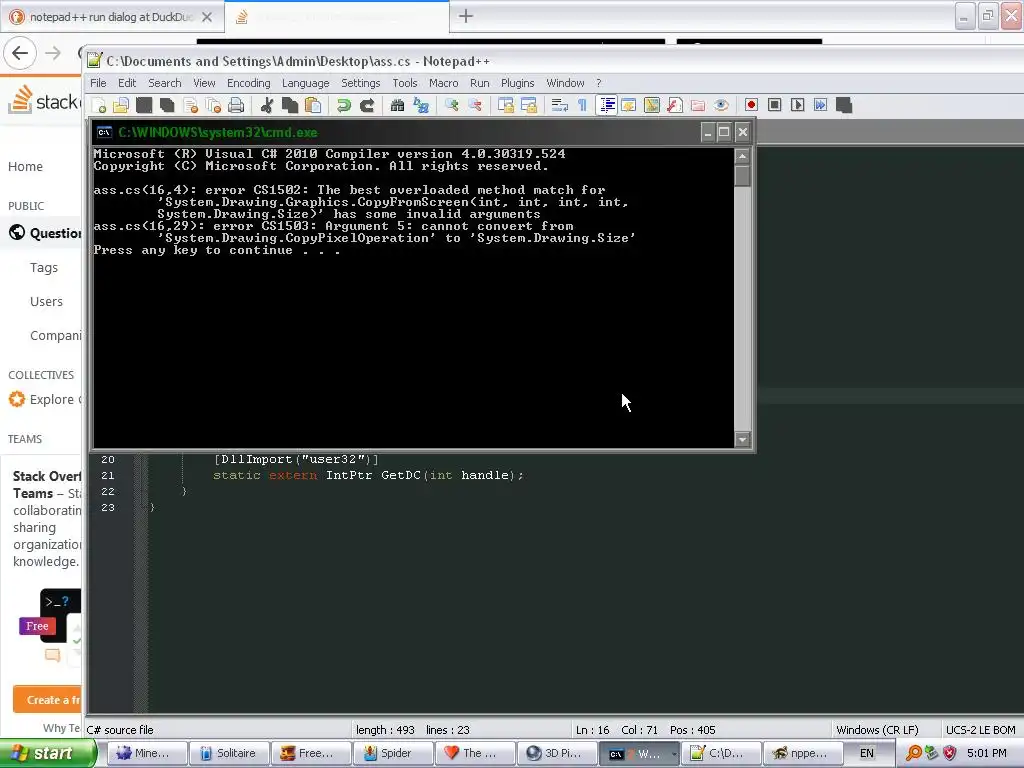This screenshot has width=1024, height=768.
Task: Start macro recording with the red dot
Action: (x=751, y=105)
